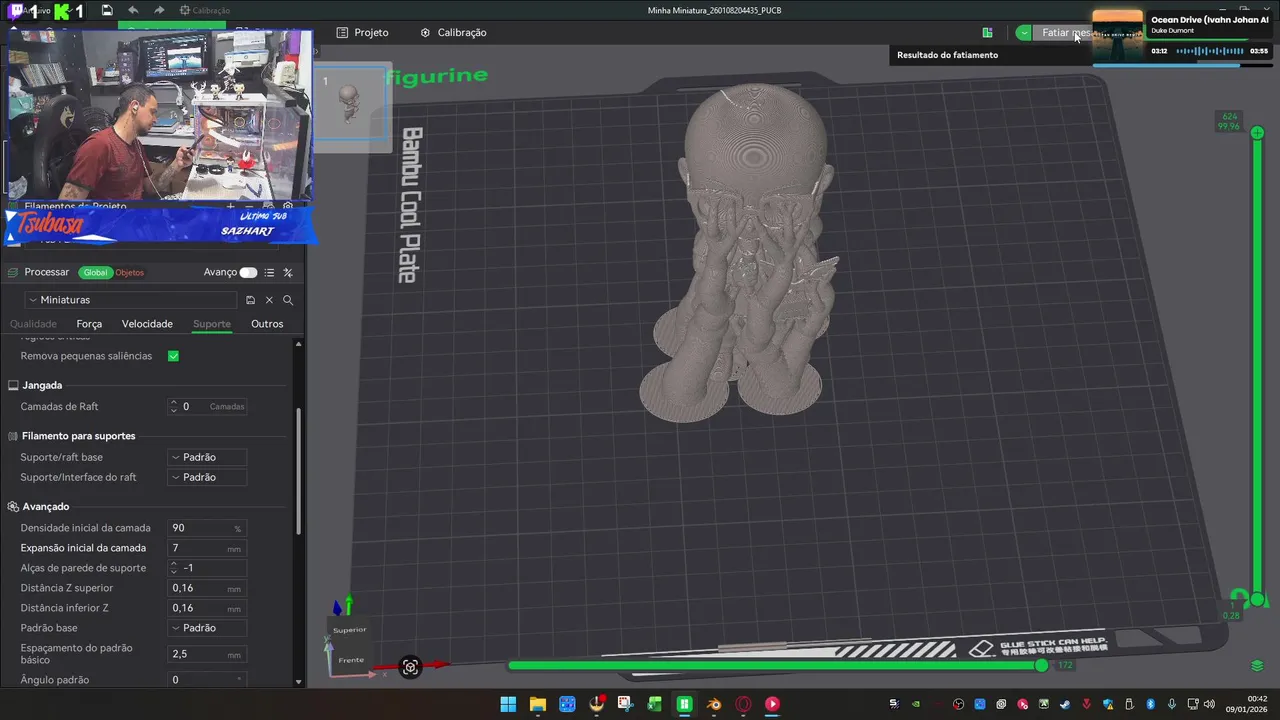This screenshot has height=720, width=1280.
Task: Click the Ângulo padrão field
Action: point(207,680)
